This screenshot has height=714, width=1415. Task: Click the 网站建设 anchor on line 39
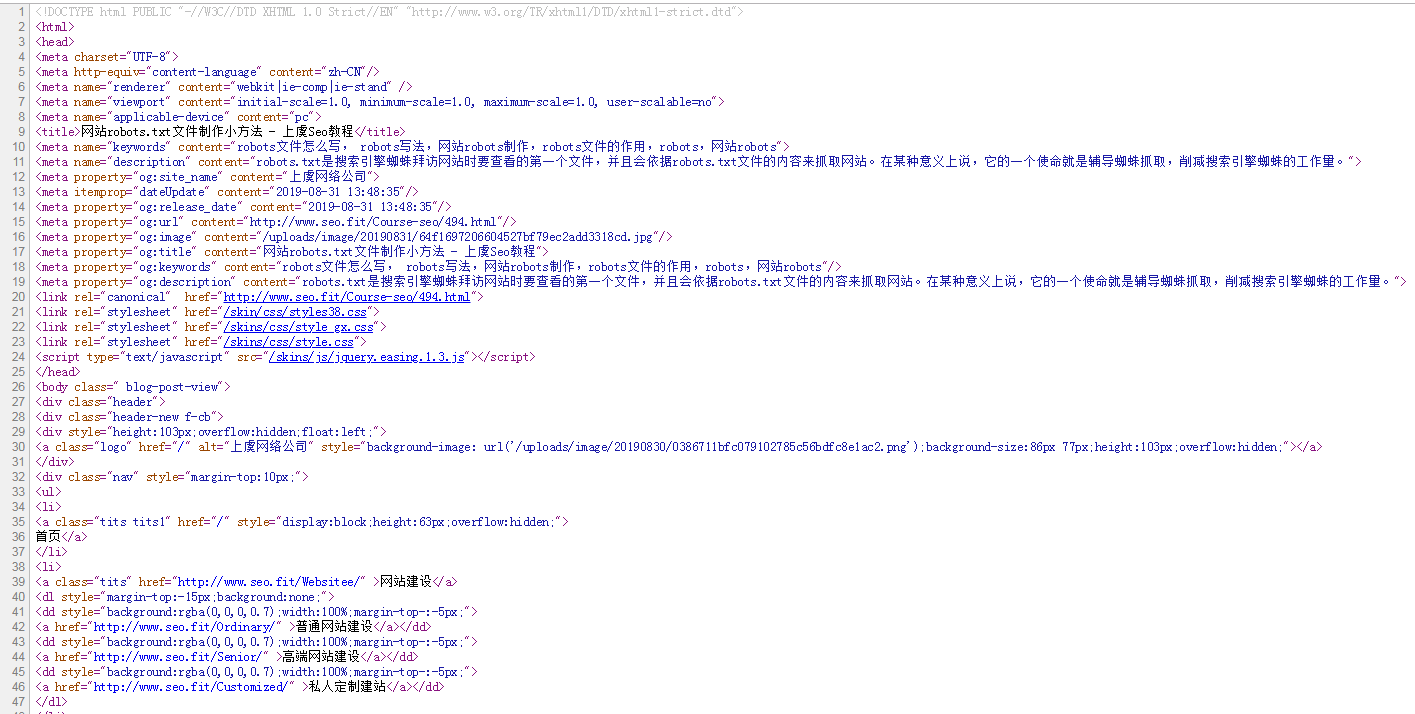(246, 582)
